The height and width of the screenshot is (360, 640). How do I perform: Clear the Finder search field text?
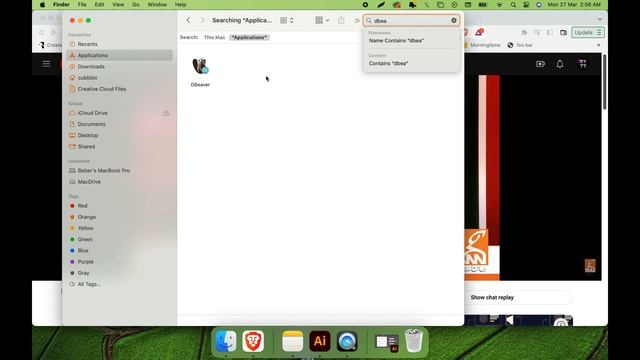click(453, 20)
